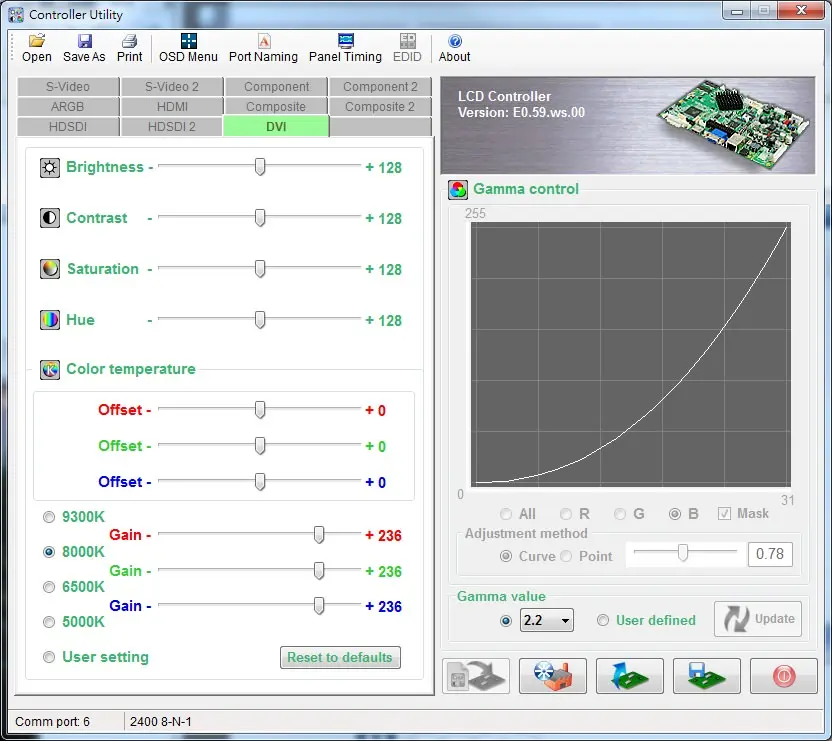This screenshot has width=832, height=741.
Task: Select the B channel radio button
Action: (x=675, y=514)
